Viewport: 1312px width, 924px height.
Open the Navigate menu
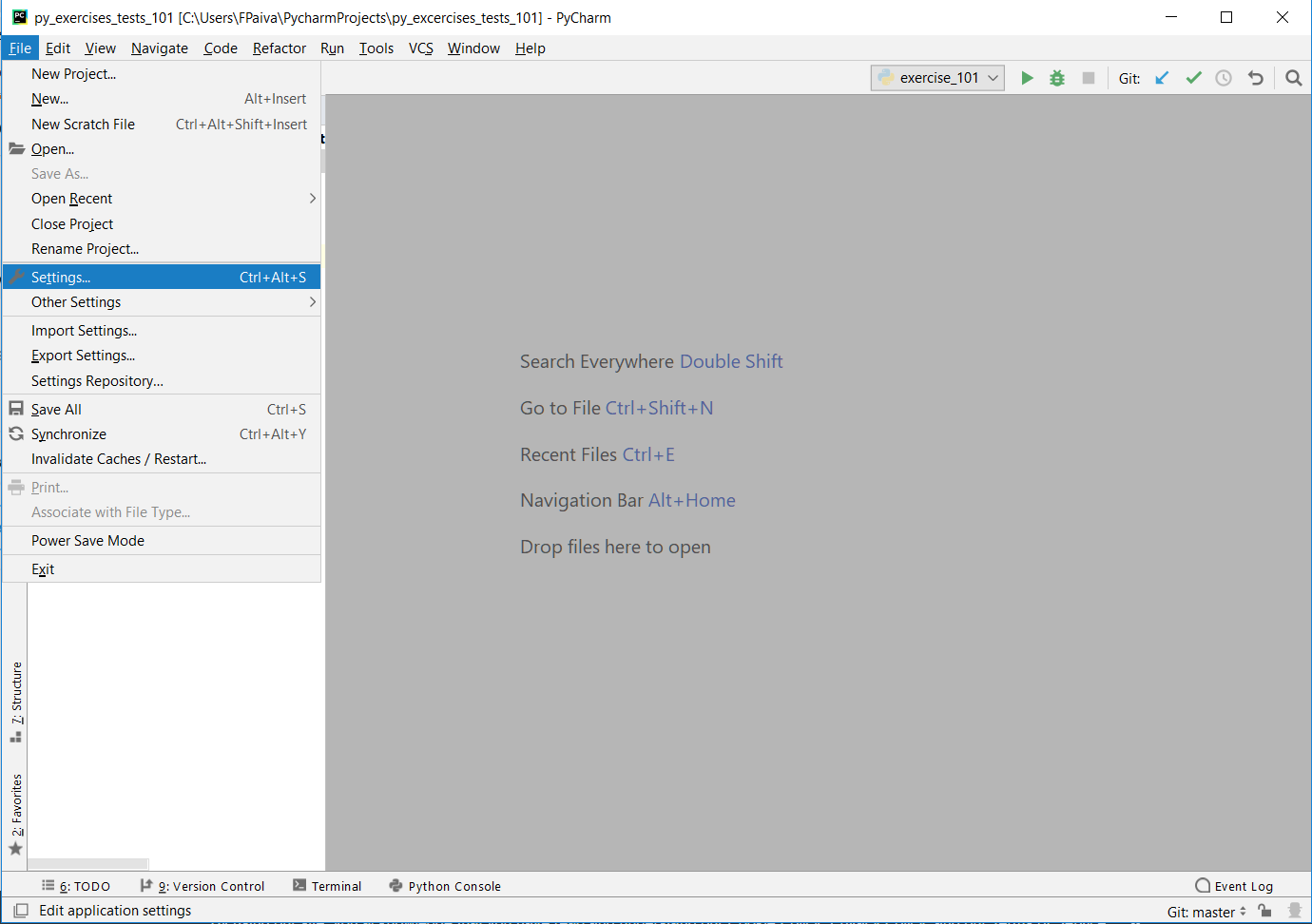point(160,48)
